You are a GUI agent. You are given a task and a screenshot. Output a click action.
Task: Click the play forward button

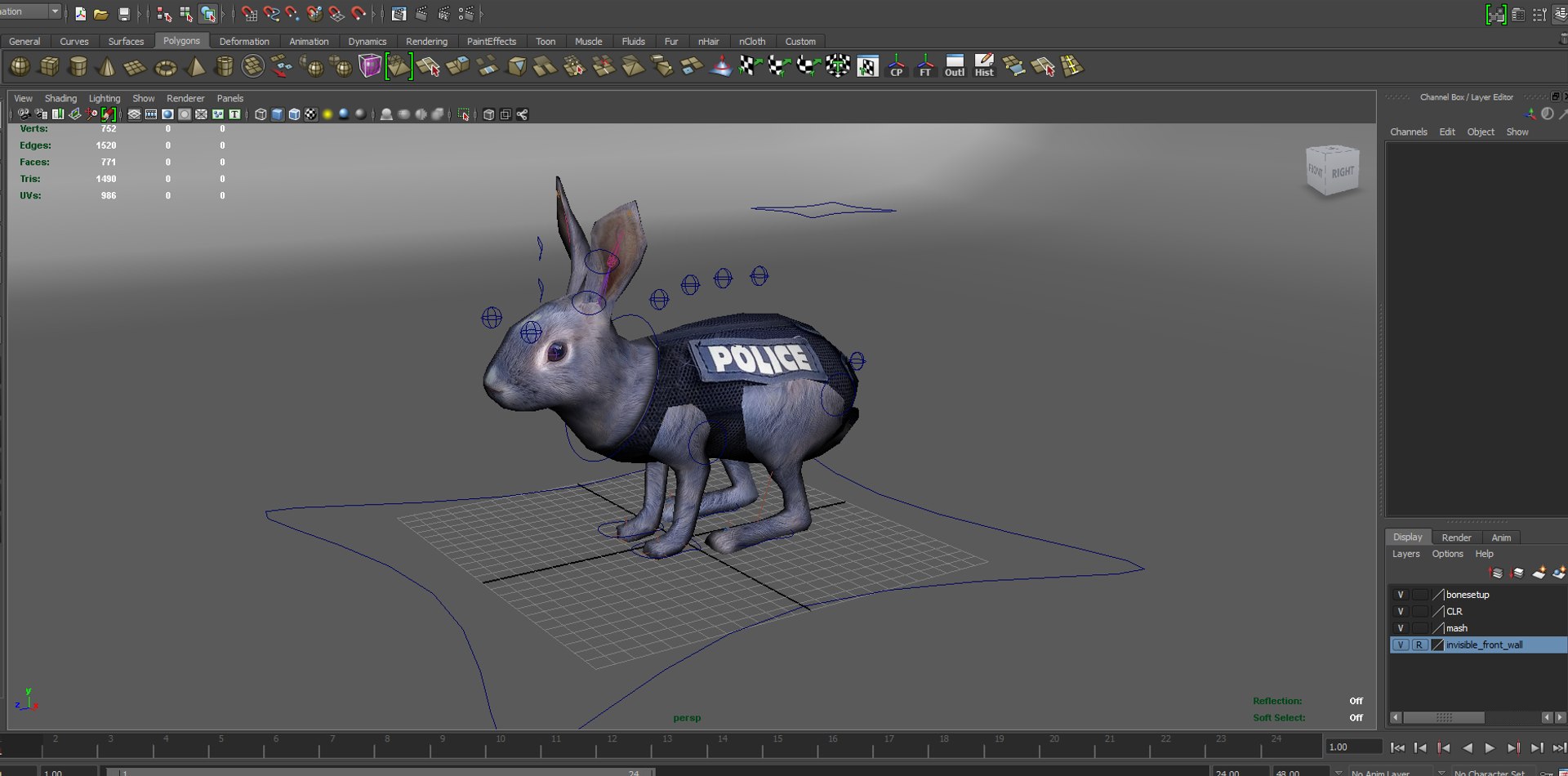click(x=1490, y=747)
